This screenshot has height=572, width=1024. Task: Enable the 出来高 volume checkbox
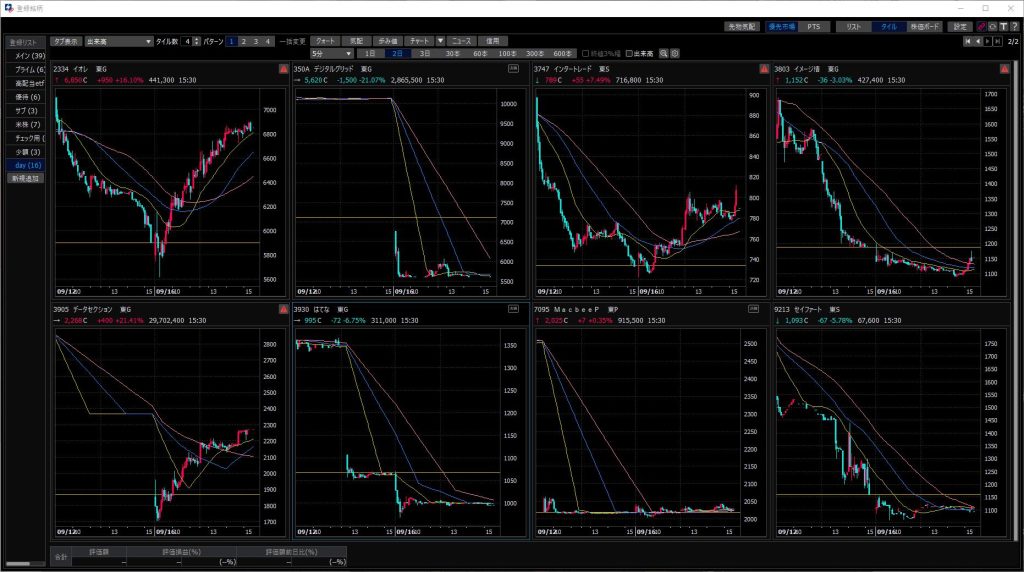point(628,53)
